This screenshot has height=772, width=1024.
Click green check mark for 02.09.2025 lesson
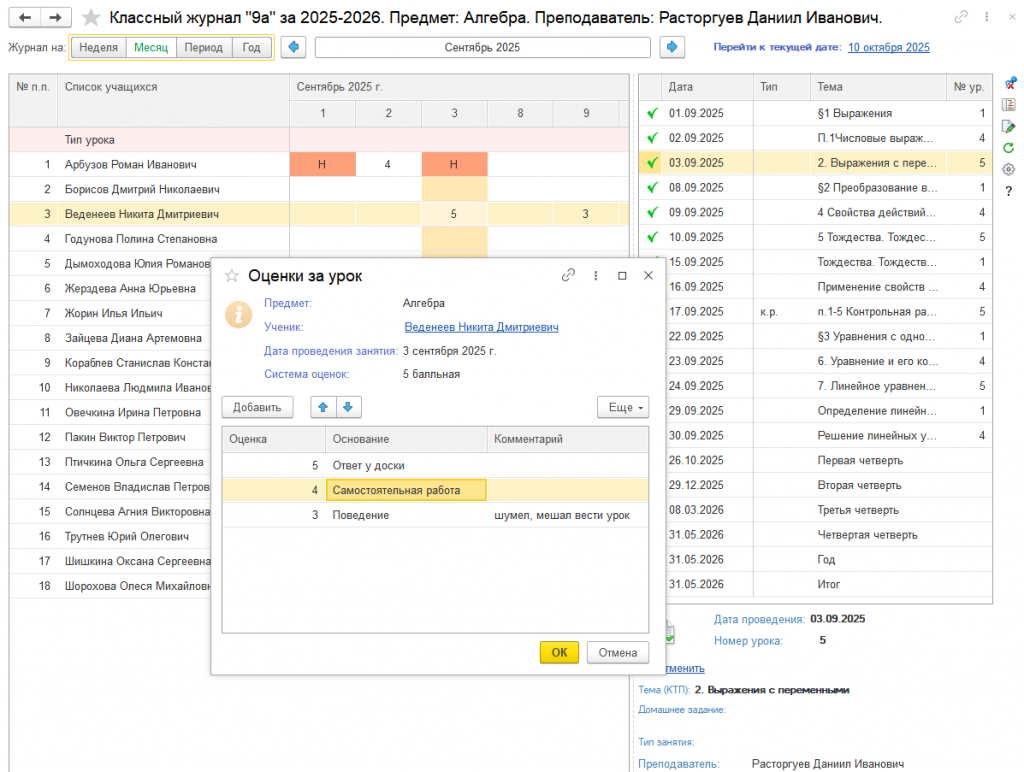pos(652,138)
